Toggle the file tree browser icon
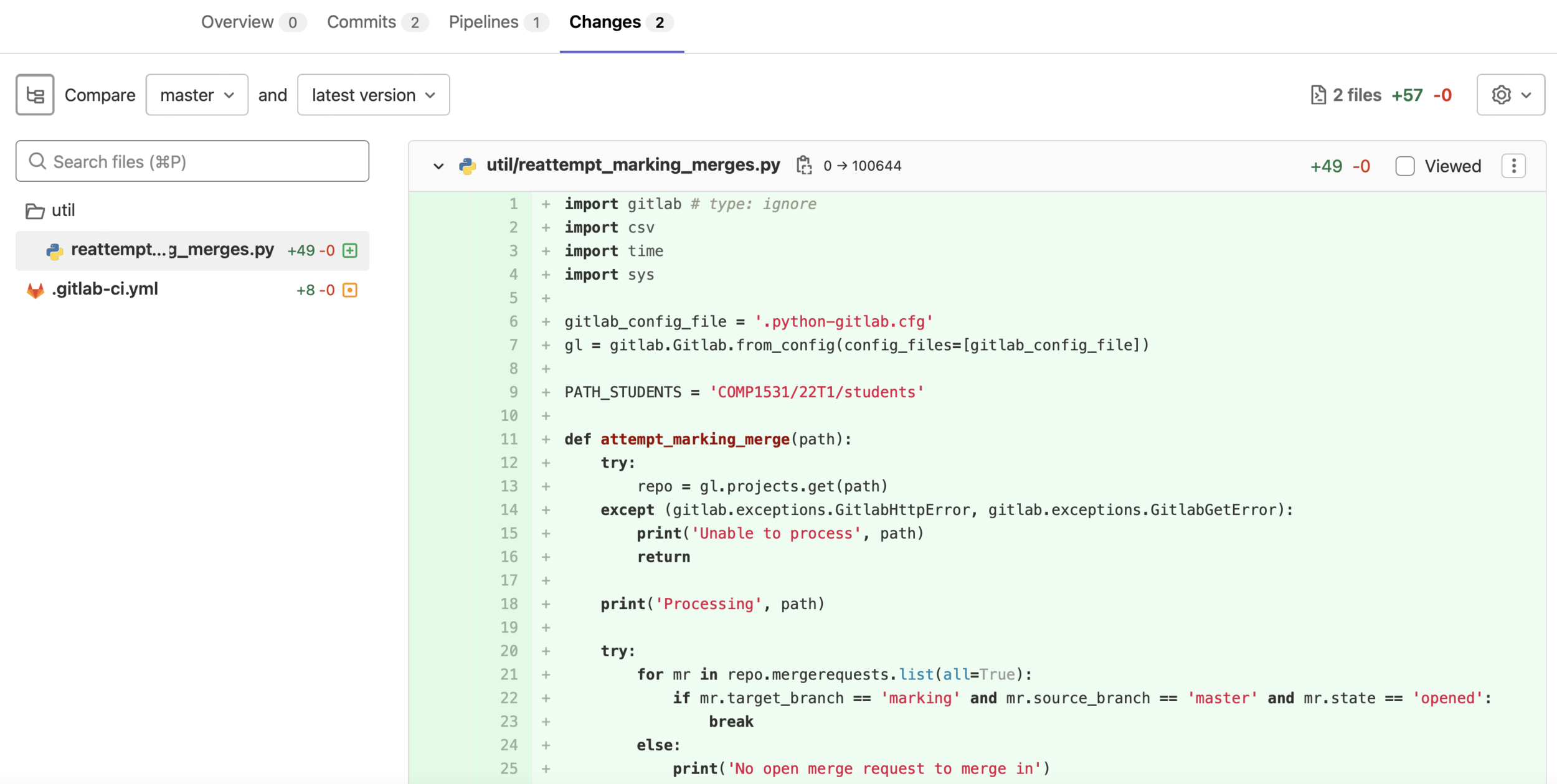 click(x=35, y=95)
